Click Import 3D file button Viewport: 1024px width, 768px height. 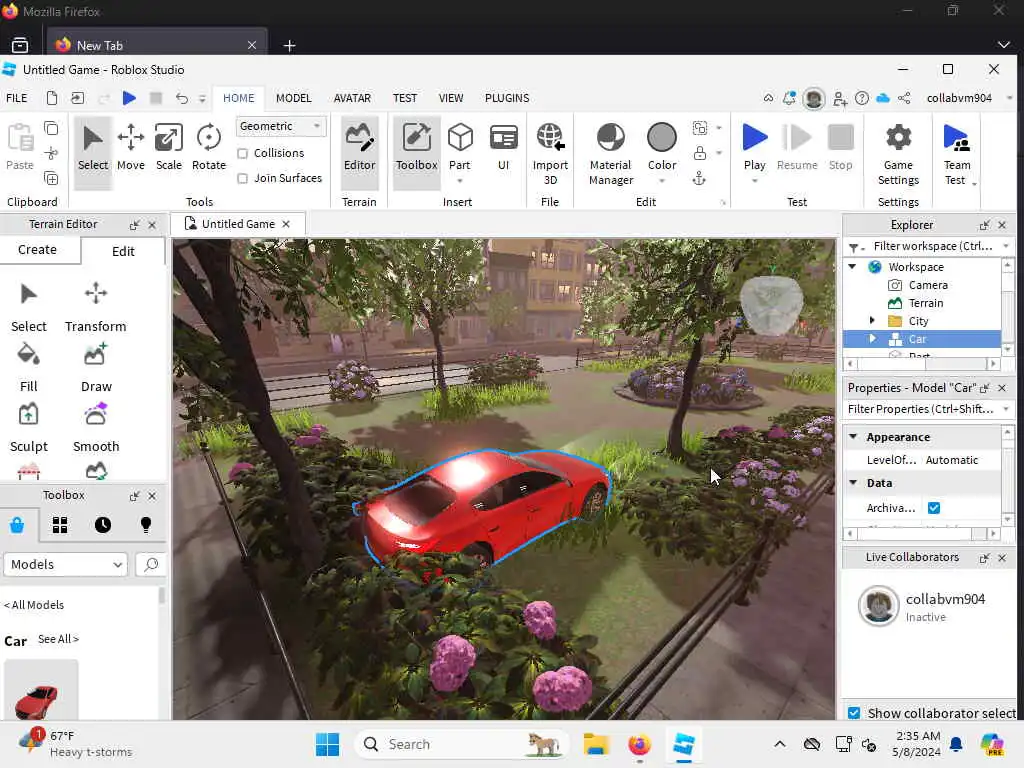point(550,154)
